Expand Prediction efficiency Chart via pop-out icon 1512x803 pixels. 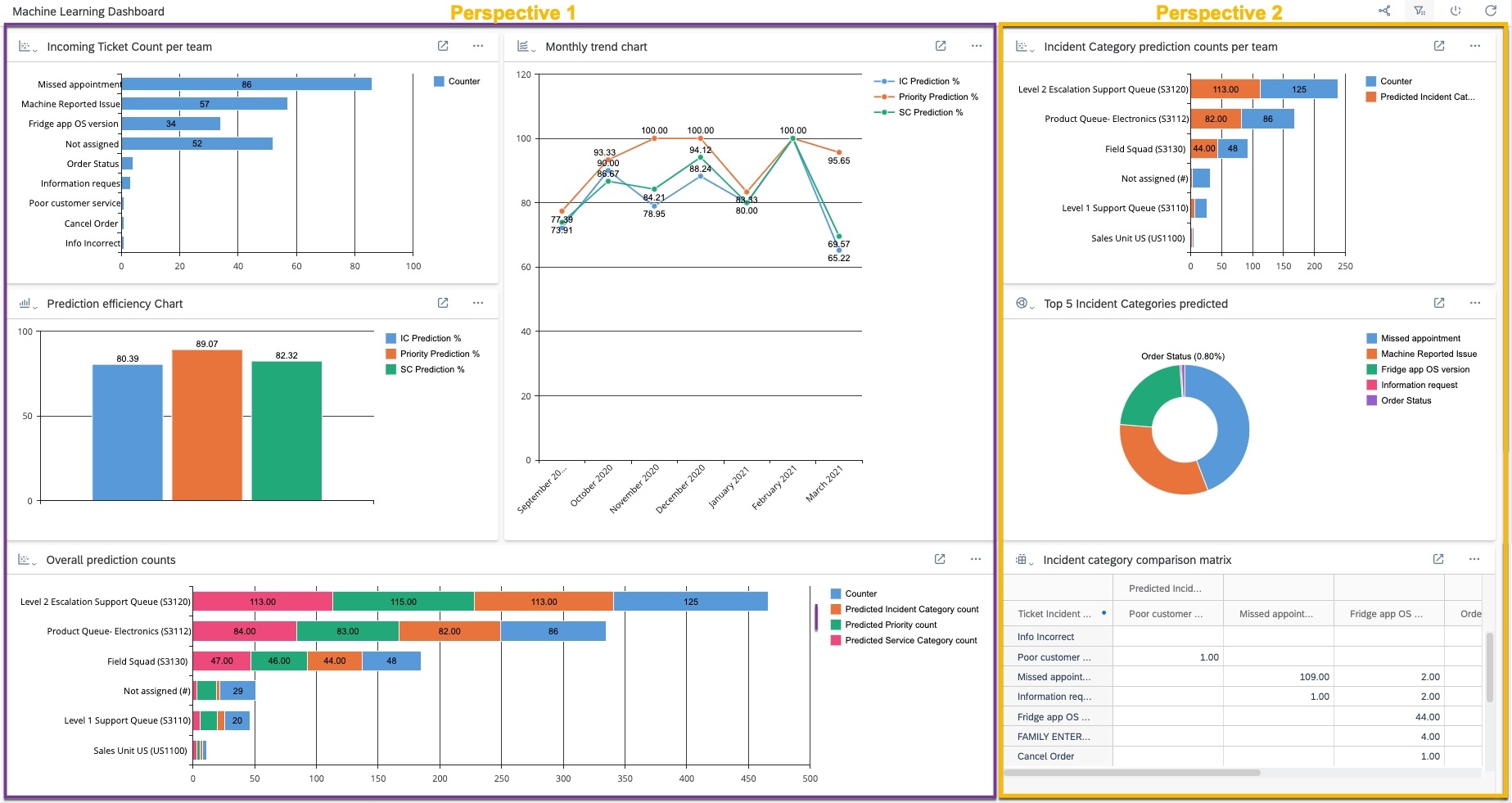click(443, 303)
